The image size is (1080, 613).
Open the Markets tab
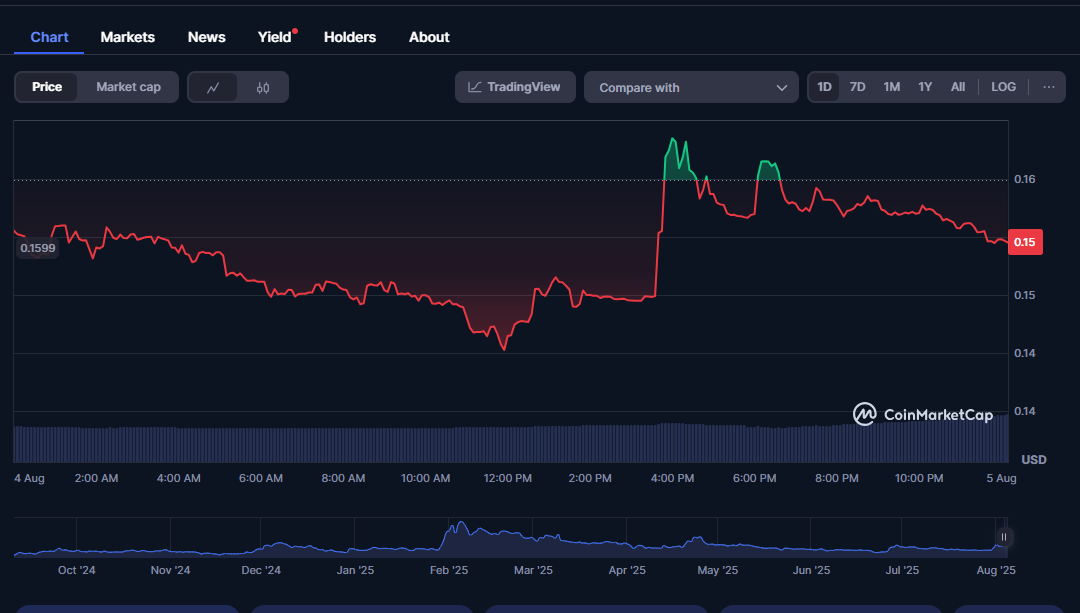tap(128, 37)
